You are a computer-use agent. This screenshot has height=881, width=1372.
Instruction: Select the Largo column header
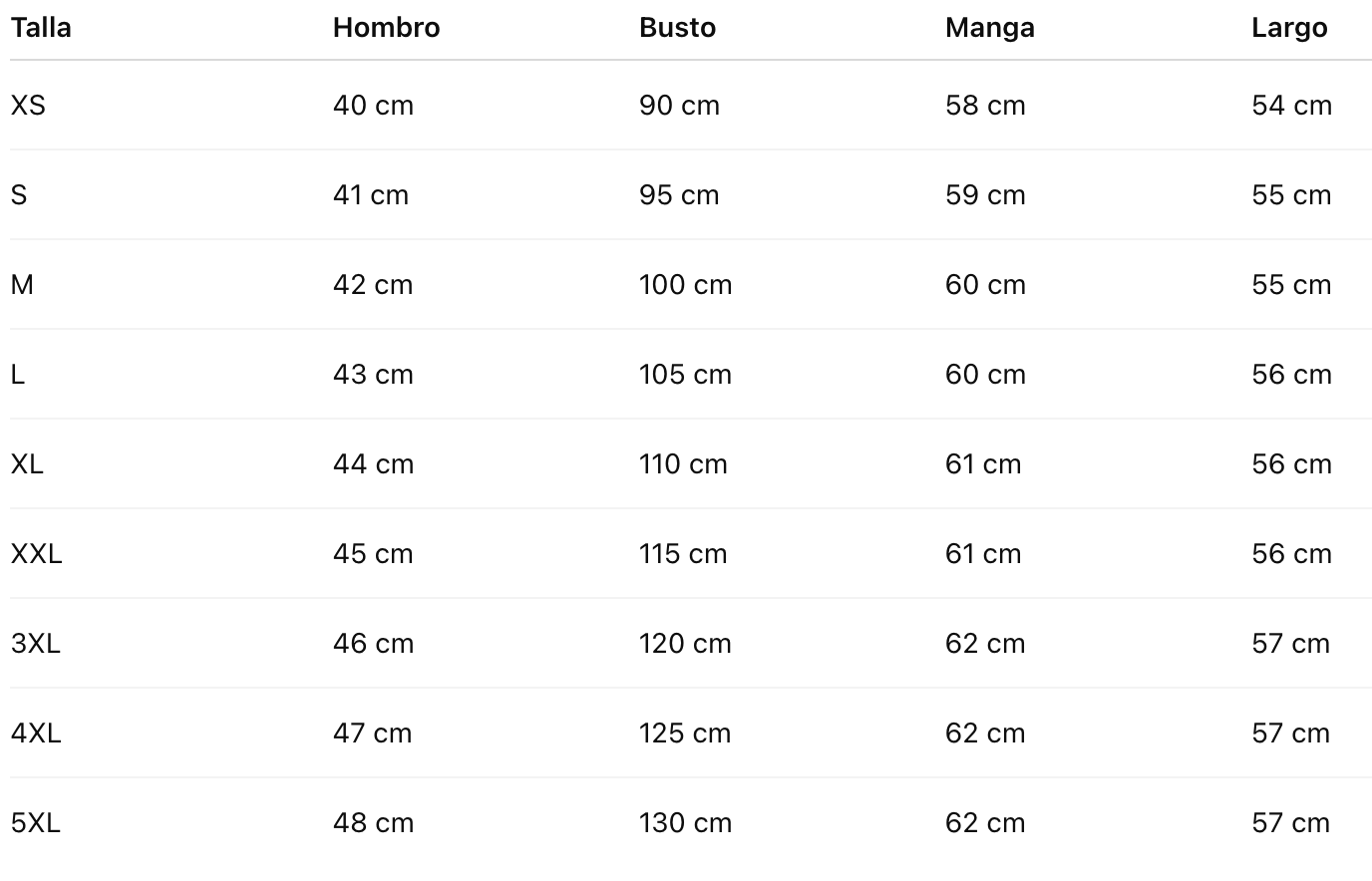pyautogui.click(x=1289, y=28)
